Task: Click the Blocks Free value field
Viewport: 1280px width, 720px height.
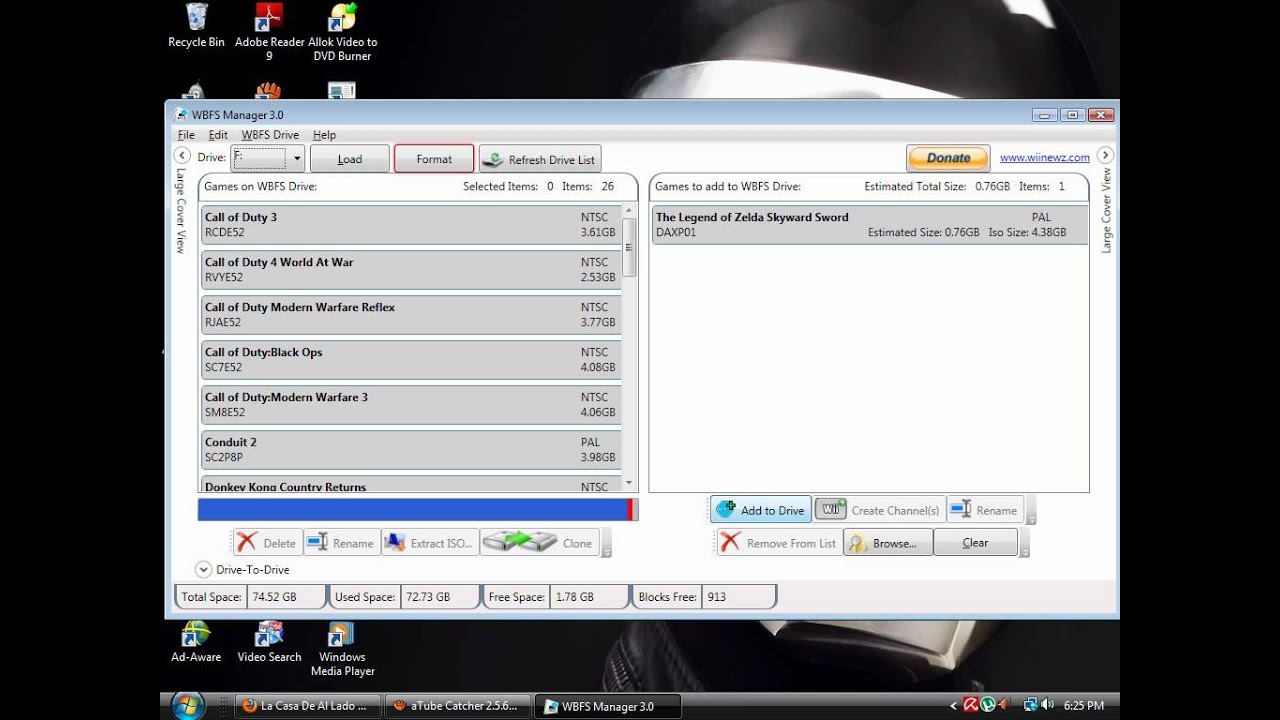Action: 738,597
